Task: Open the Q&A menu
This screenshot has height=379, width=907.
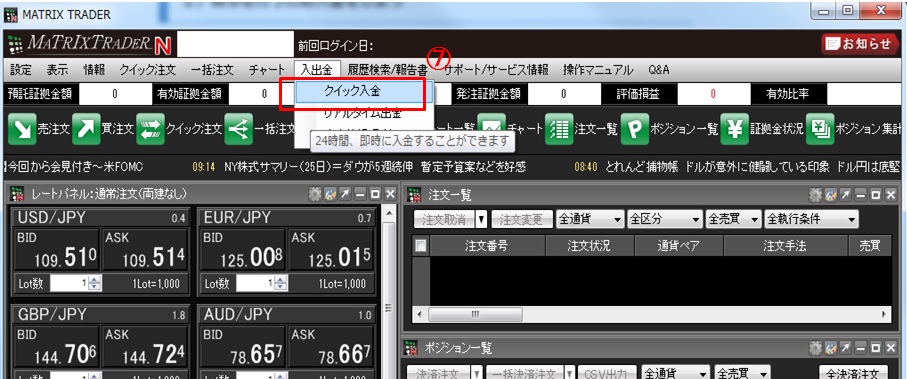Action: 659,70
